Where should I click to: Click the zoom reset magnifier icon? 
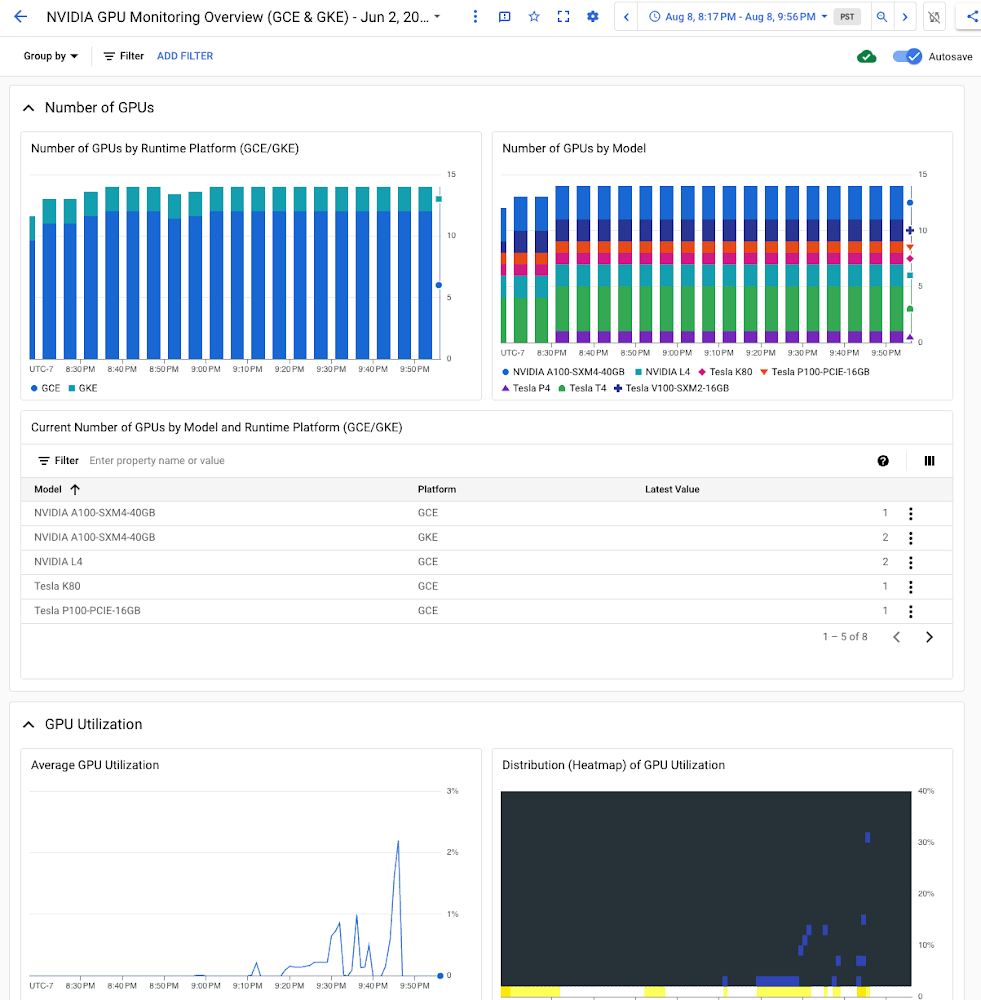pos(881,17)
